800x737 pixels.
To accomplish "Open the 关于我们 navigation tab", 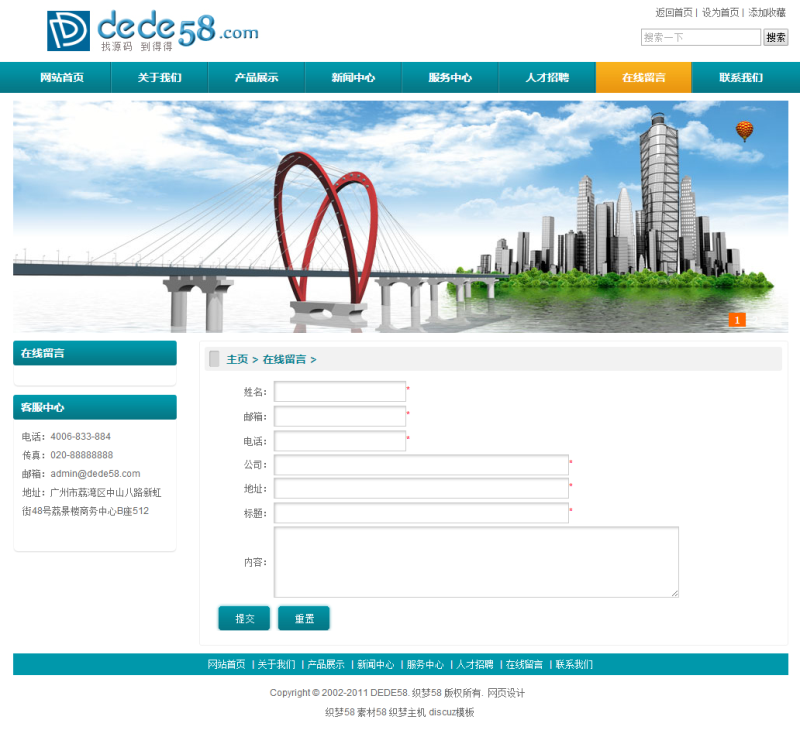I will (159, 78).
